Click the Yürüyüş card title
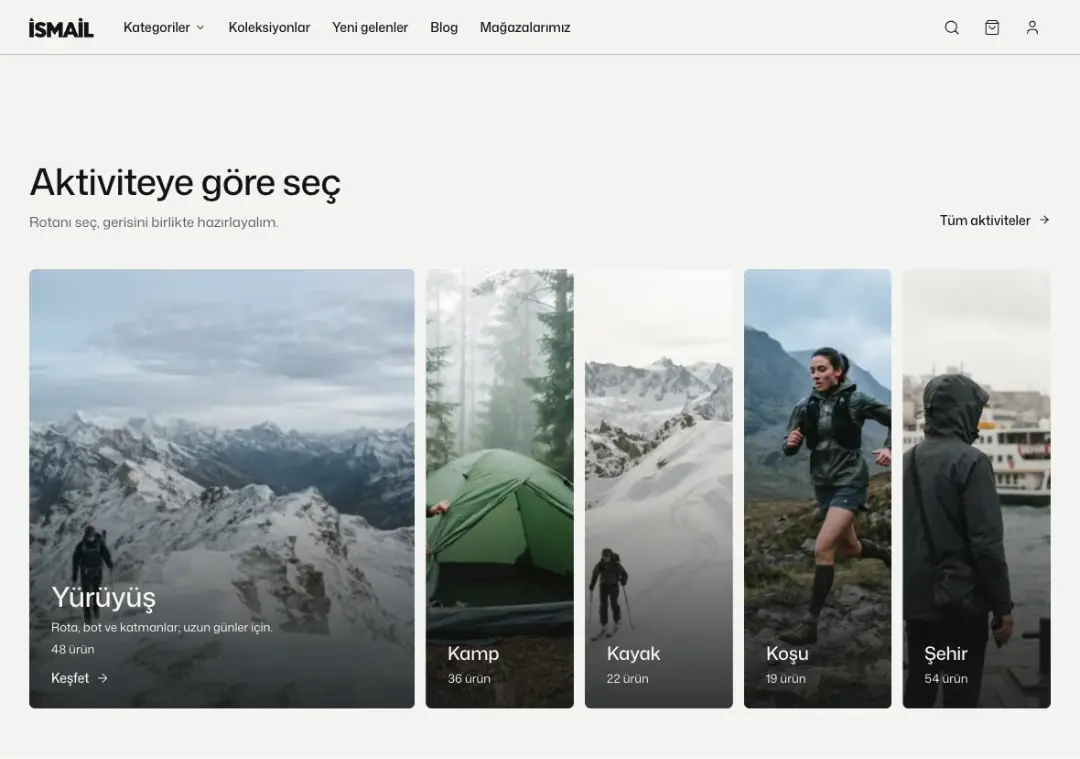The image size is (1080, 759). [x=103, y=597]
